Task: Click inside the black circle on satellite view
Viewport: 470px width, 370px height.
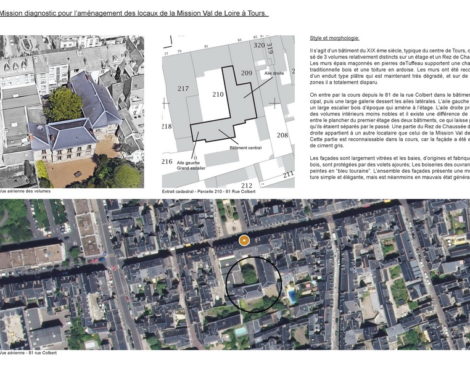Action: click(254, 284)
